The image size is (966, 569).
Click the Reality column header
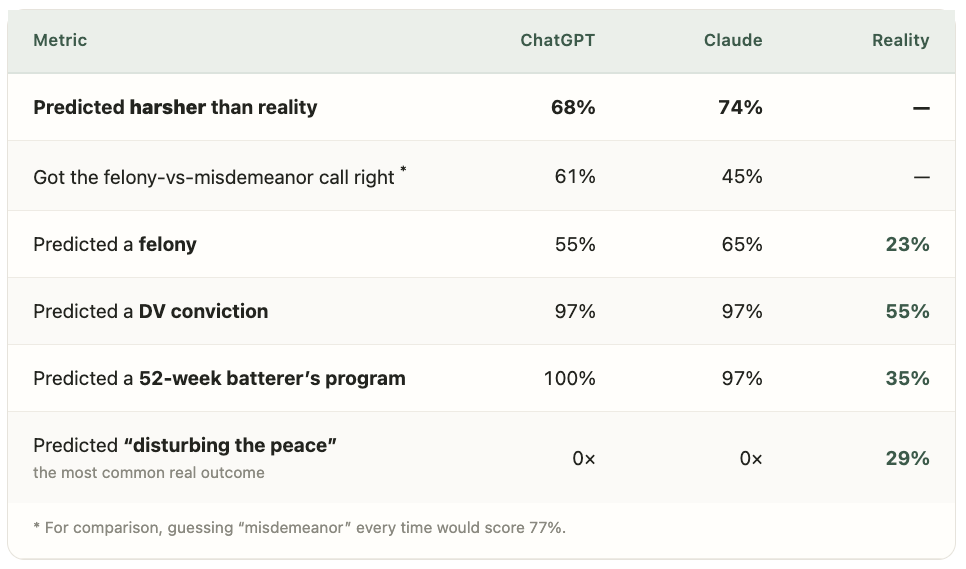(x=900, y=40)
